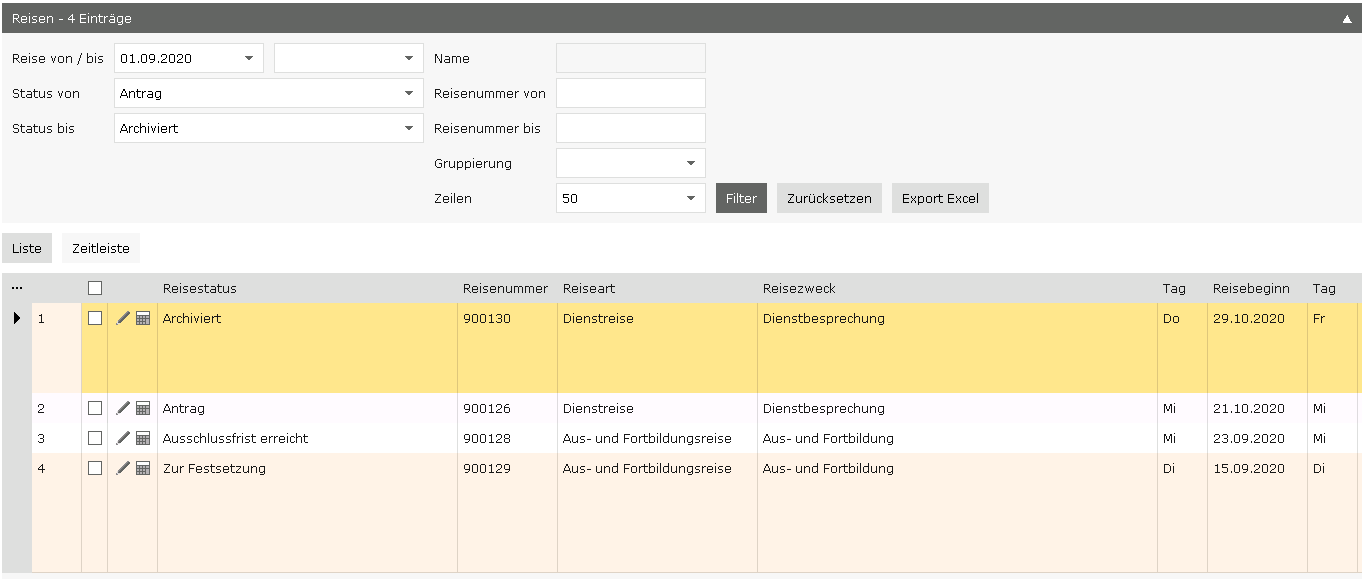This screenshot has width=1367, height=579.
Task: Click pencil icon for trip 900128
Action: (x=123, y=438)
